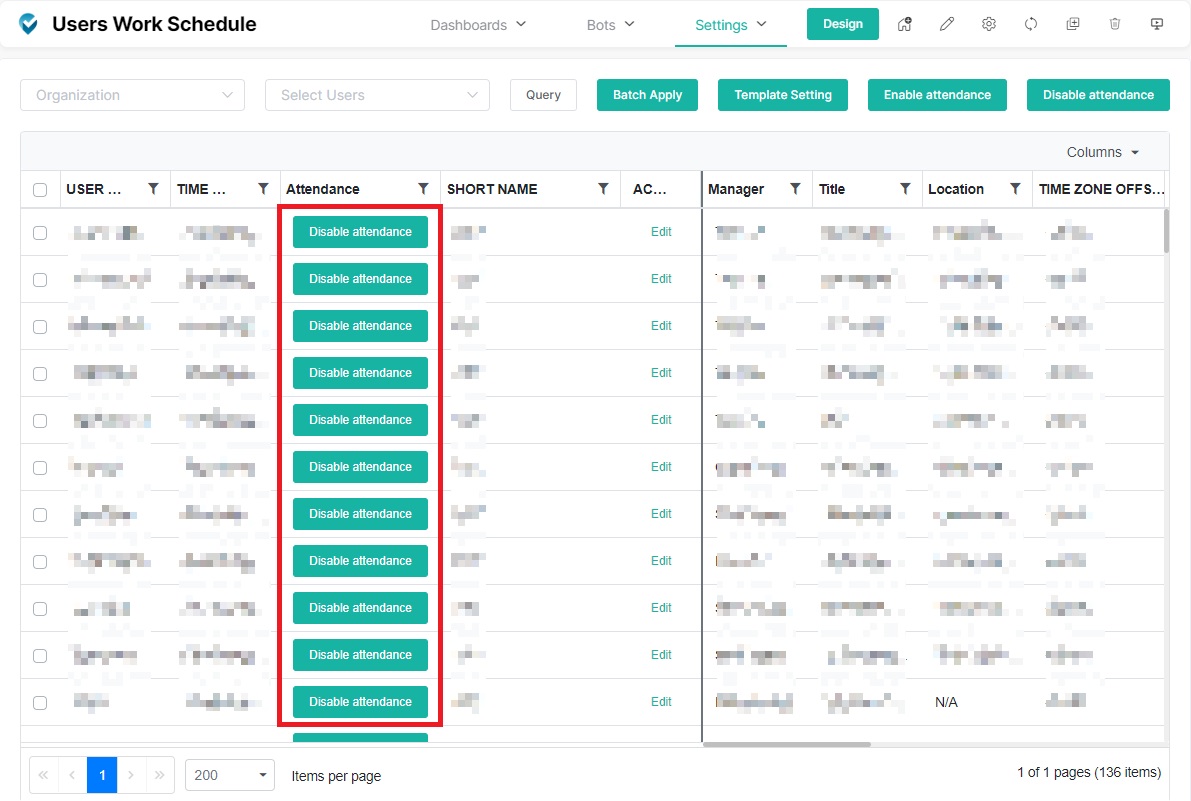Click the Batch Apply button
The width and height of the screenshot is (1191, 801).
(647, 95)
